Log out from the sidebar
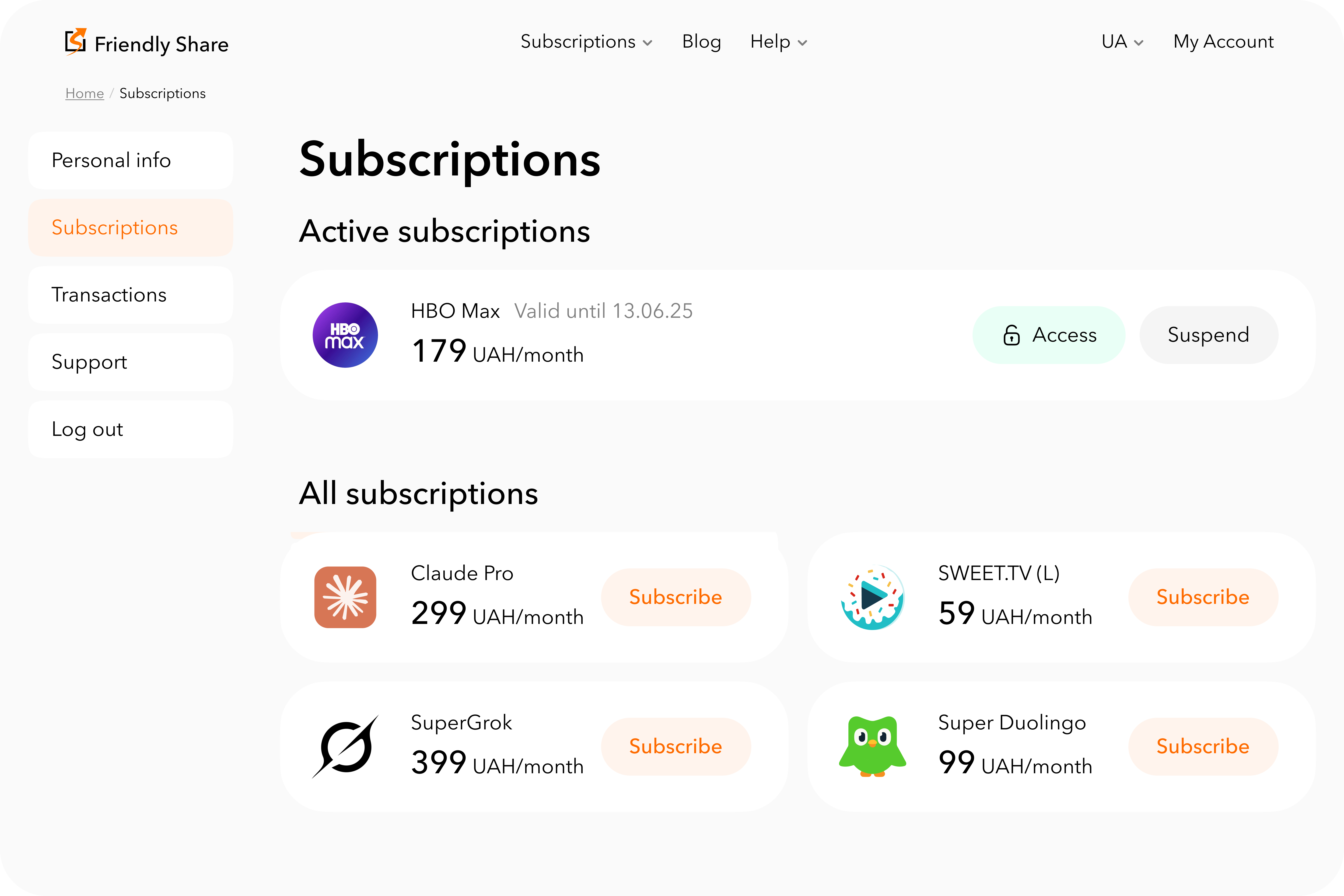Image resolution: width=1344 pixels, height=896 pixels. [130, 429]
